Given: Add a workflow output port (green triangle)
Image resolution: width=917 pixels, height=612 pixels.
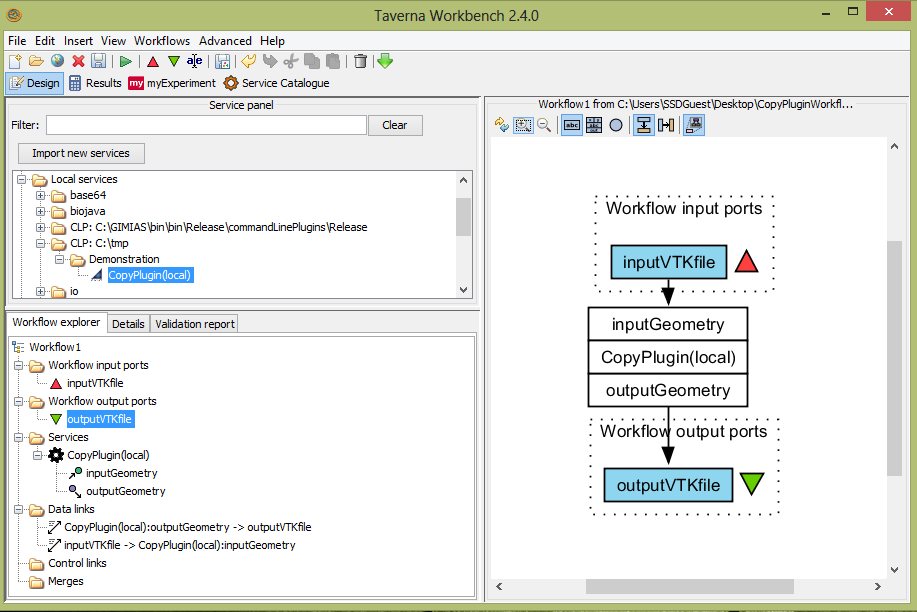Looking at the screenshot, I should pyautogui.click(x=173, y=62).
